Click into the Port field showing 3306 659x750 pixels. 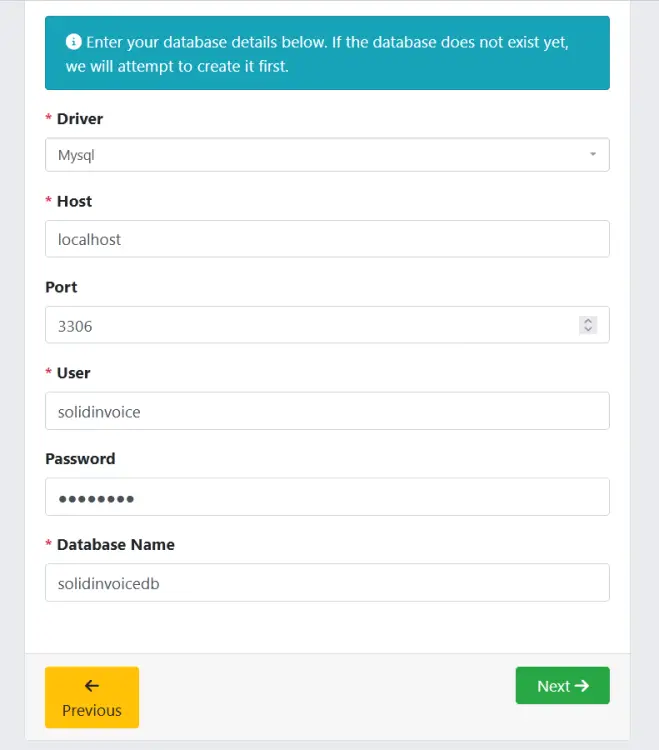pyautogui.click(x=310, y=325)
